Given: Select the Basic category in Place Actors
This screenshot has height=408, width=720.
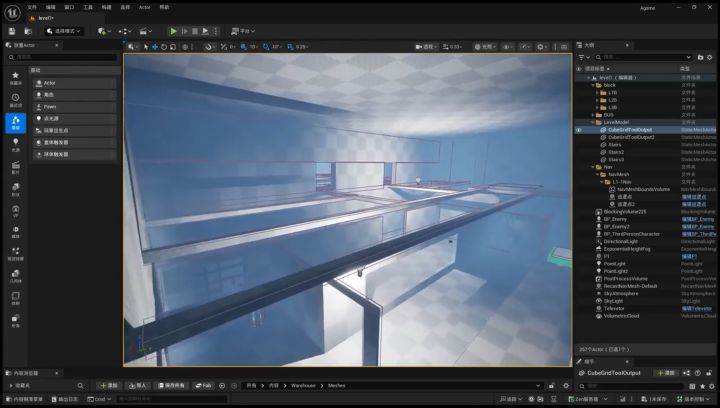Looking at the screenshot, I should click(16, 123).
